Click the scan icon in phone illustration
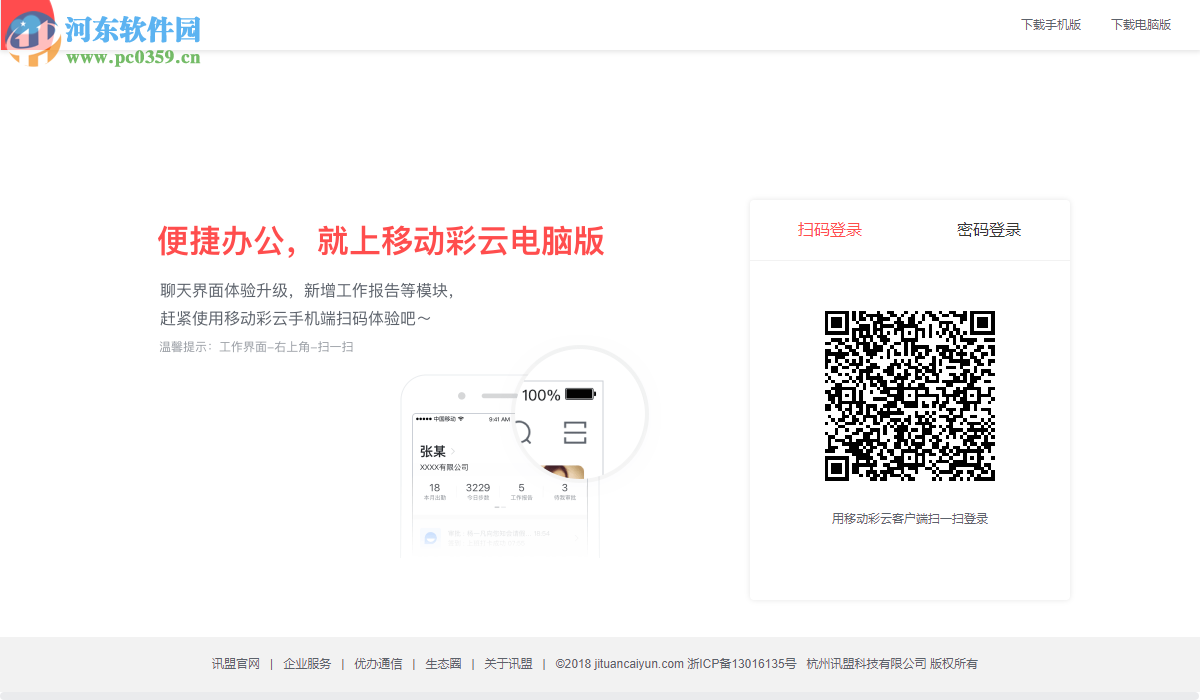The width and height of the screenshot is (1200, 700). pyautogui.click(x=575, y=432)
